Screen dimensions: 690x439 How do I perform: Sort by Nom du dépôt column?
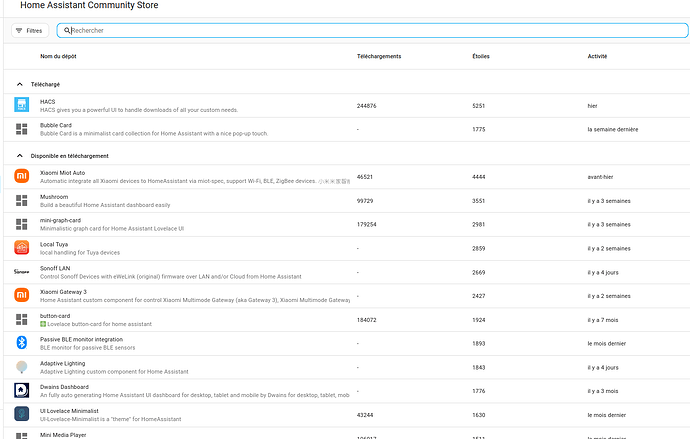(58, 56)
